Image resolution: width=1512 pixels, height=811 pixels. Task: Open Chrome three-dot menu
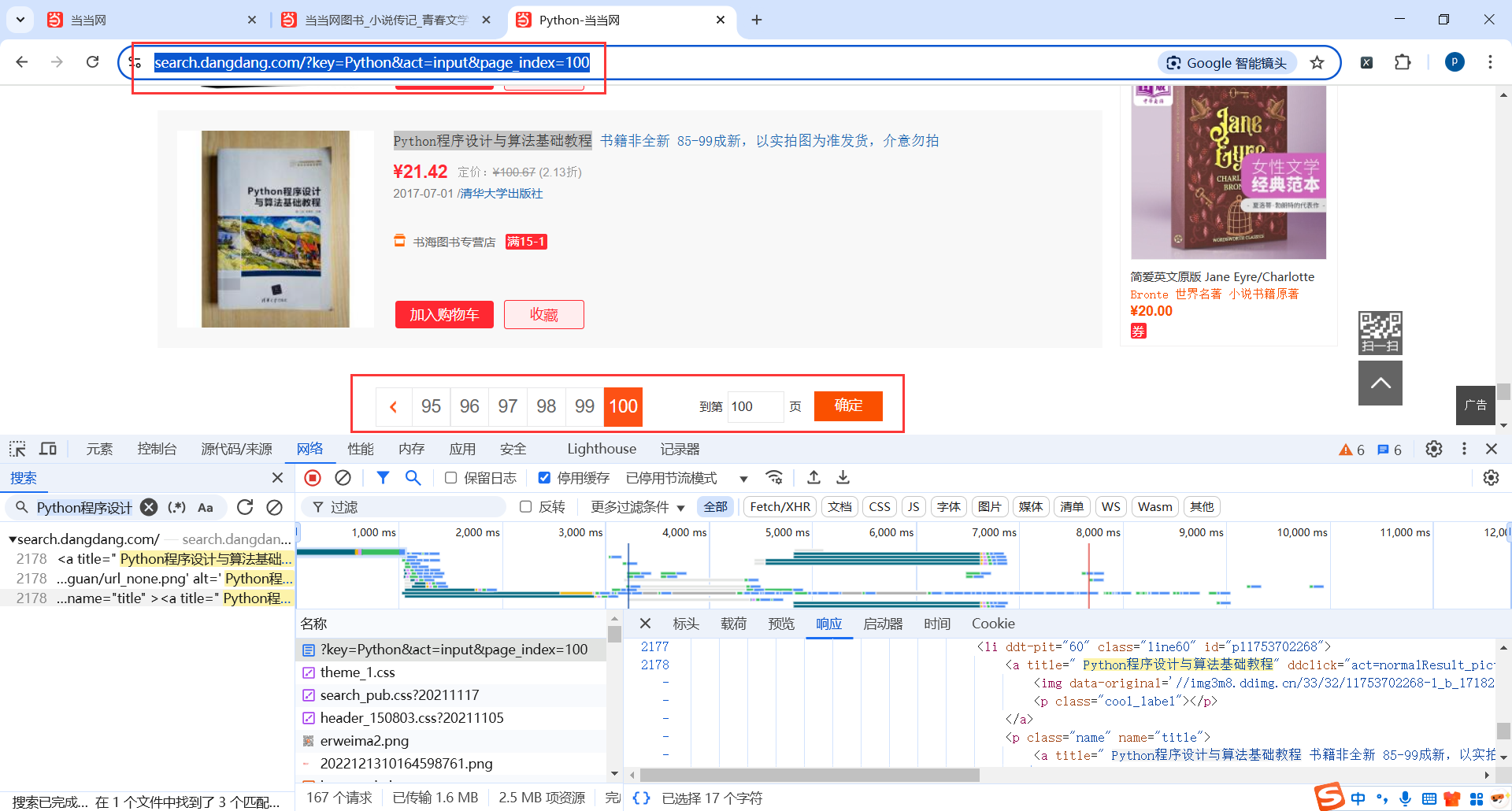(1490, 62)
